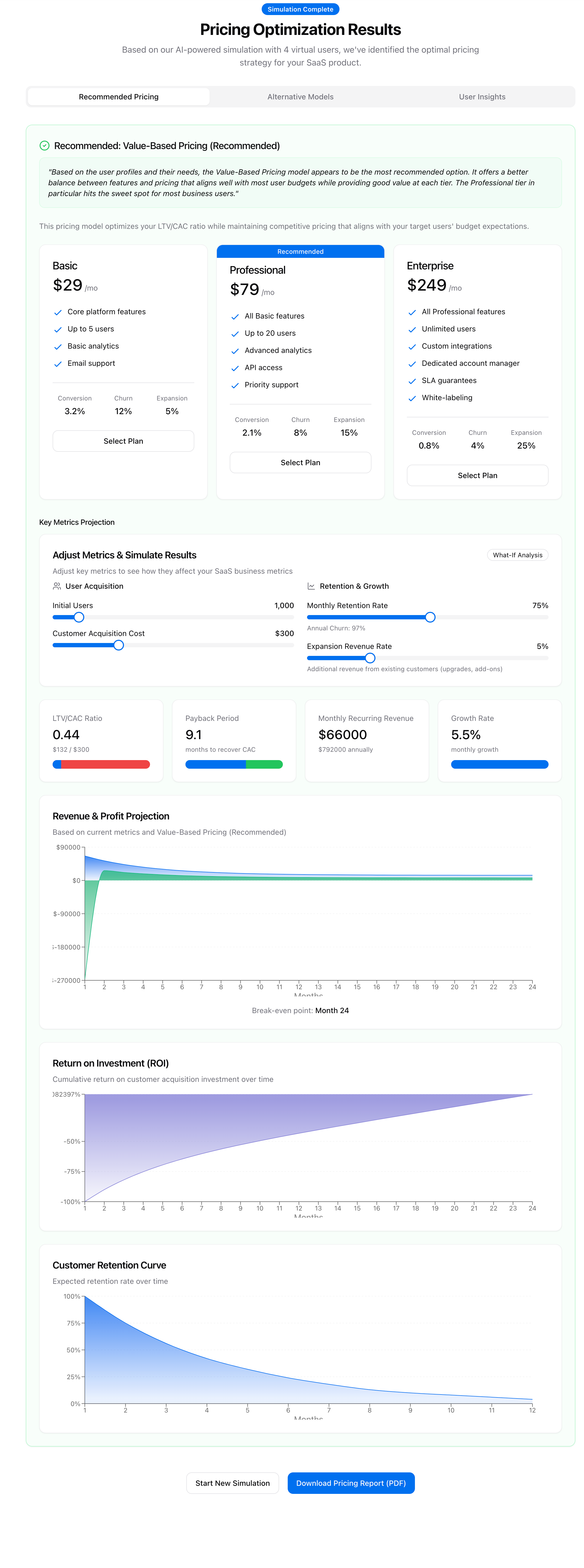Click the Growth Rate blue progress bar
Viewport: 584px width, 1568px height.
(x=499, y=764)
